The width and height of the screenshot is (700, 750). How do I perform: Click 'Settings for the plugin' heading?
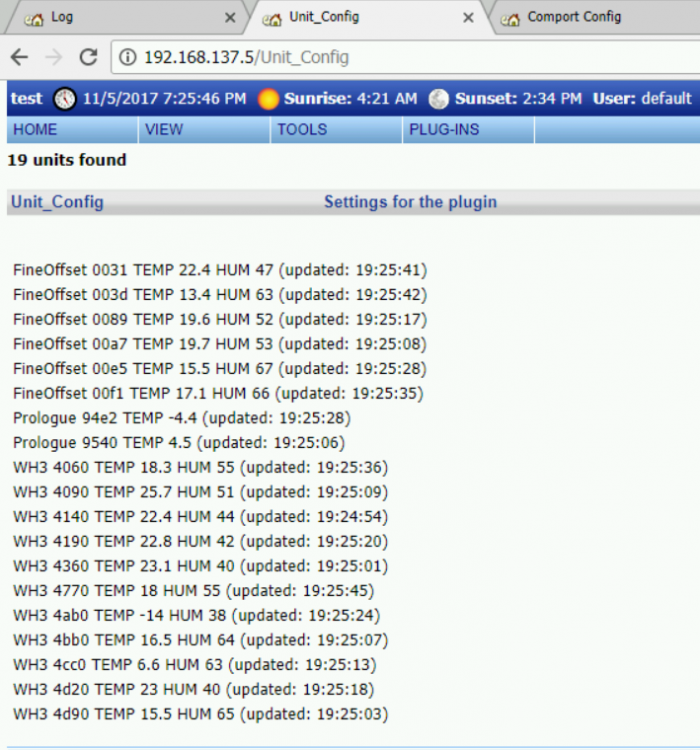(x=411, y=202)
